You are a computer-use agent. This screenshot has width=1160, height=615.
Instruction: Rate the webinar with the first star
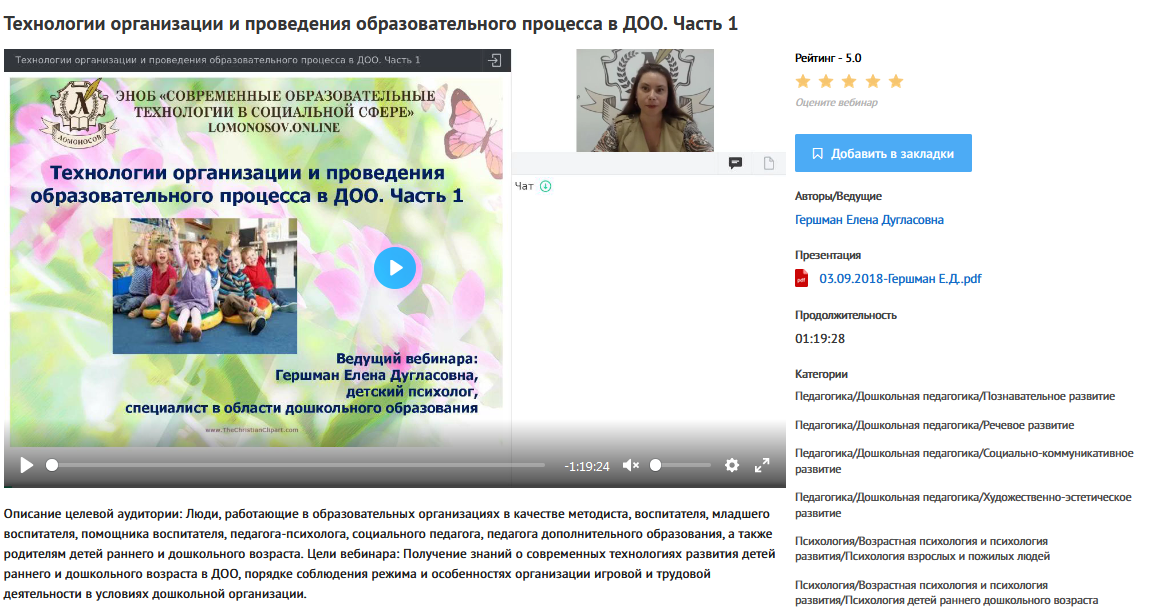point(803,81)
